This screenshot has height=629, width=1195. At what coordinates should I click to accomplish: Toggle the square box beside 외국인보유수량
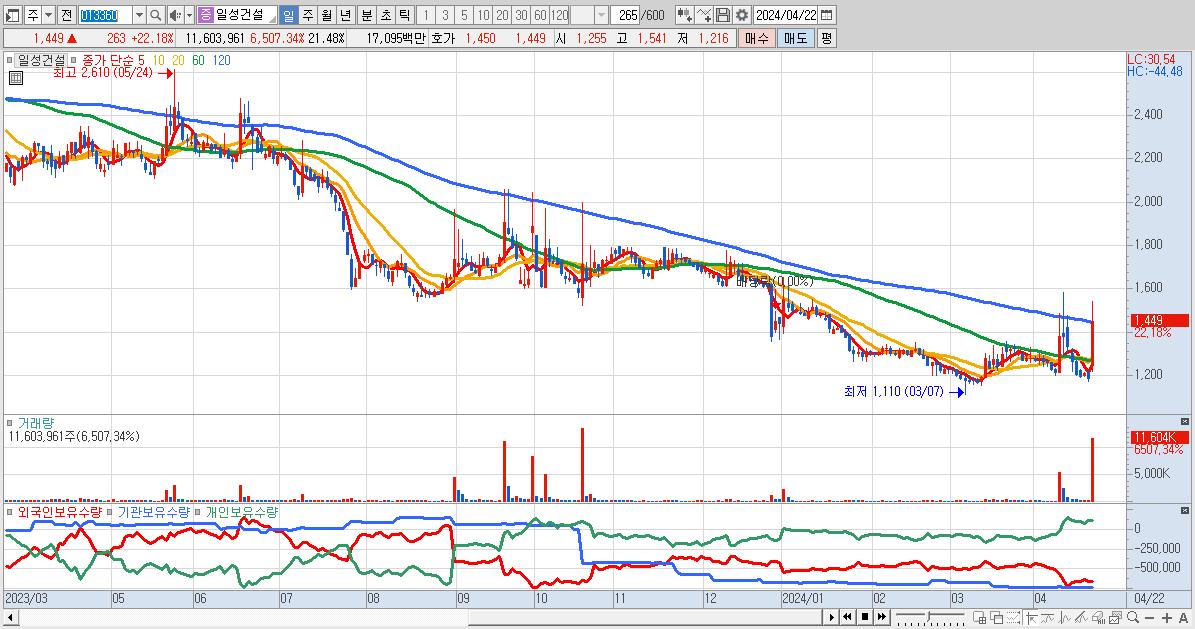[9, 512]
